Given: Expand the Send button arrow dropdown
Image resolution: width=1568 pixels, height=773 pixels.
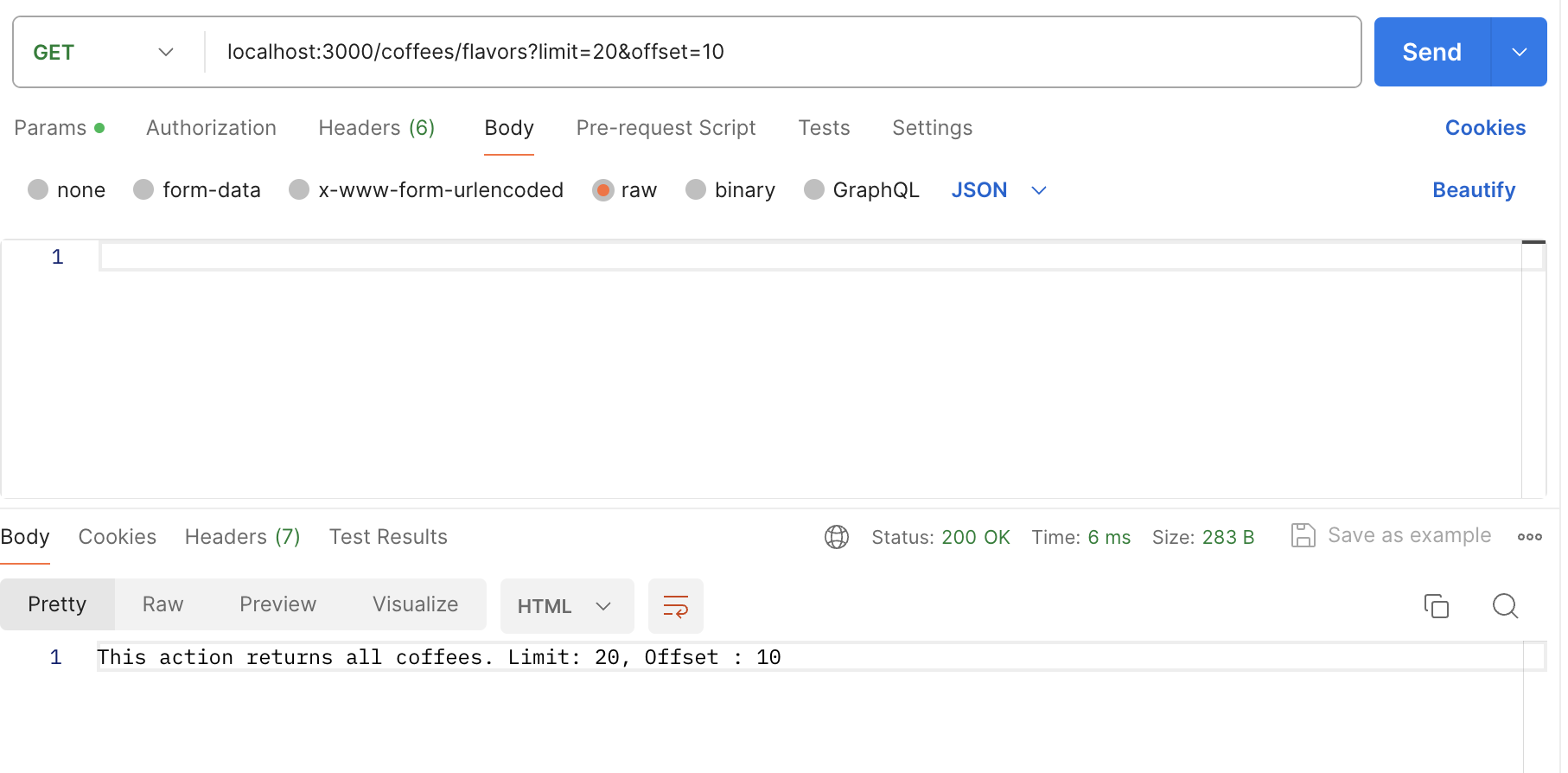Looking at the screenshot, I should click(1519, 52).
